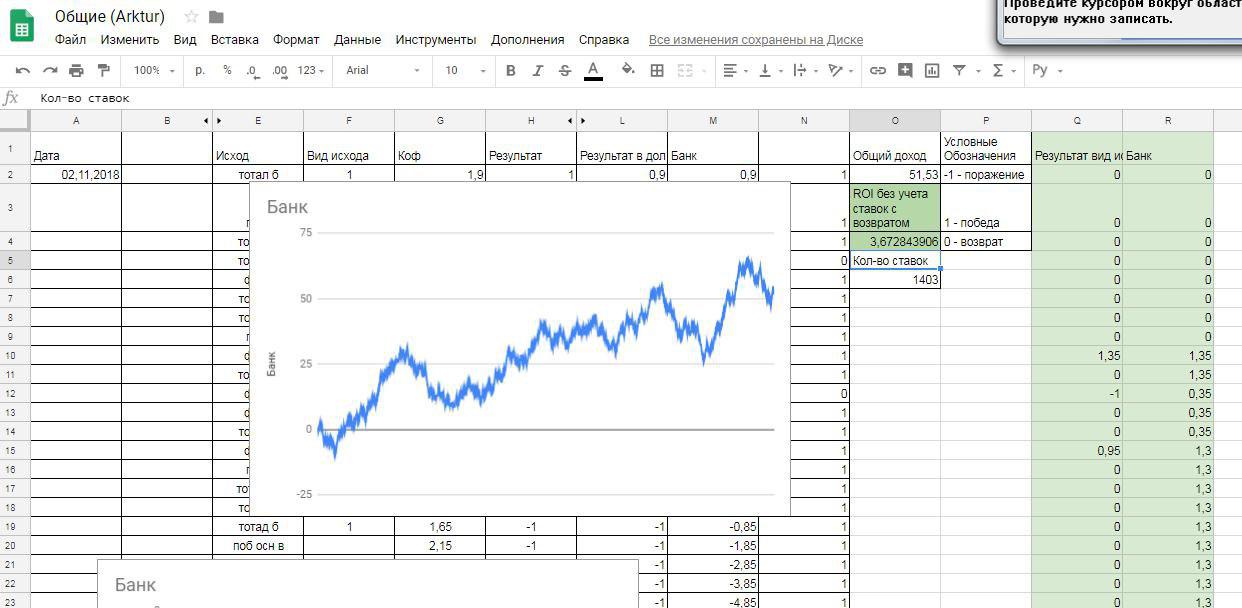The image size is (1242, 608).
Task: Click the currency format button
Action: click(x=200, y=71)
